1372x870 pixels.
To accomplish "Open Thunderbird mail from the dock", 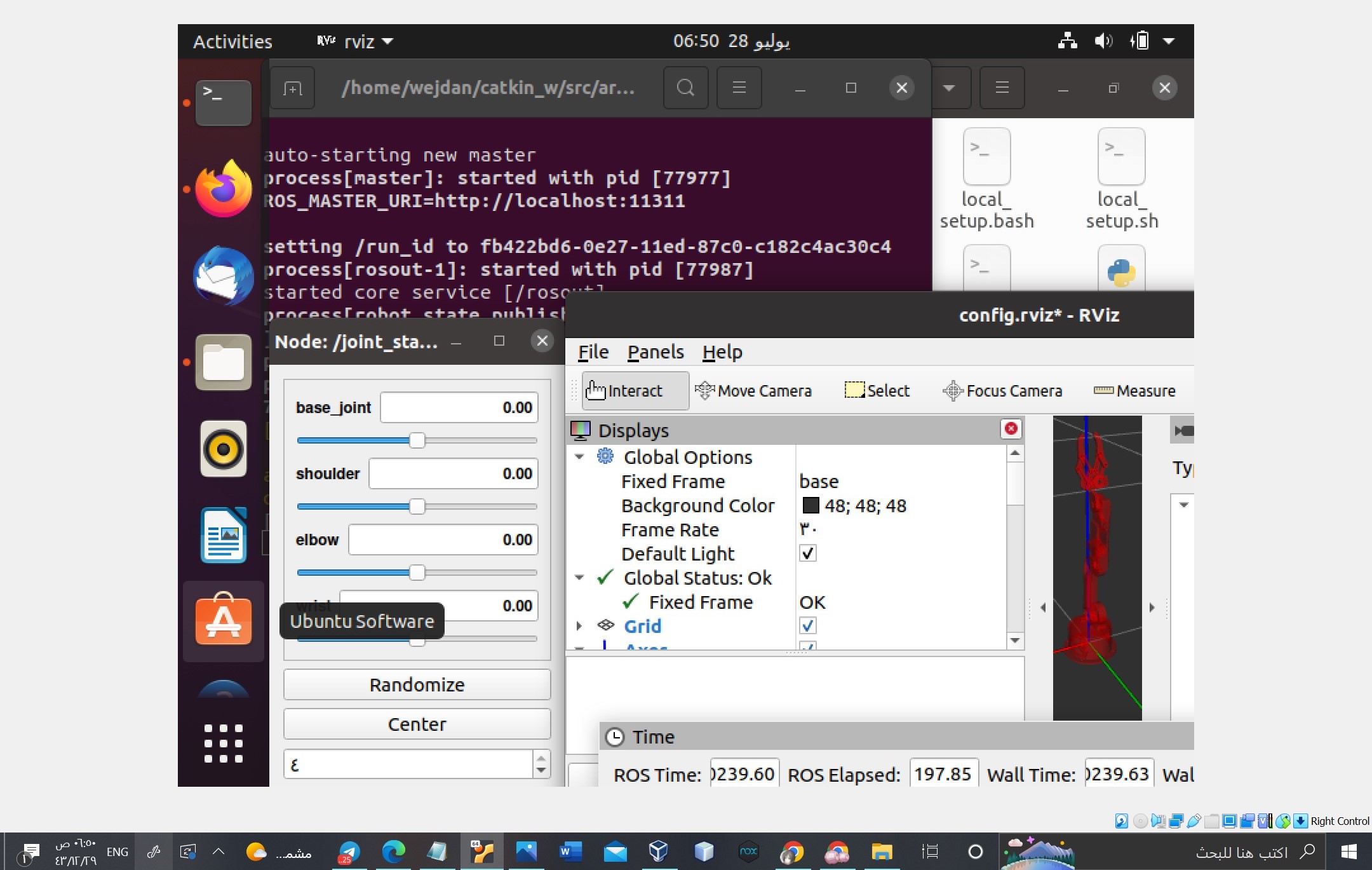I will 224,276.
